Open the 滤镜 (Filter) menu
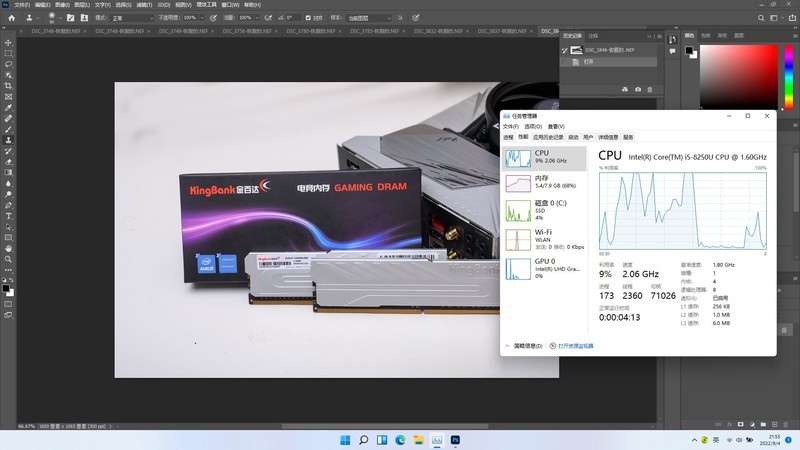 pos(142,4)
